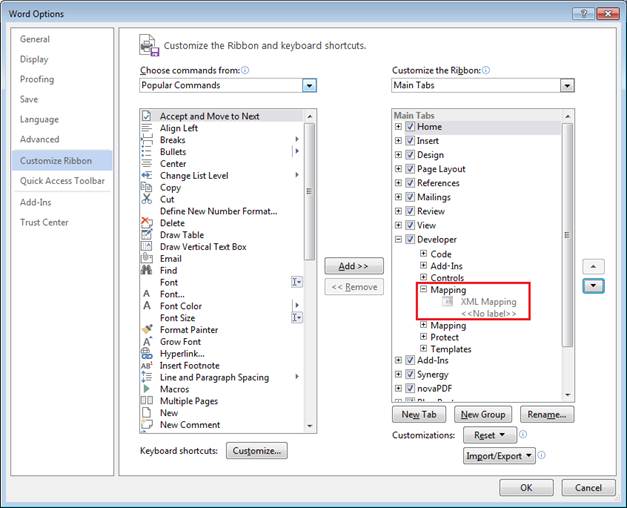This screenshot has height=508, width=627.
Task: Click the Align Left command icon
Action: click(x=147, y=128)
